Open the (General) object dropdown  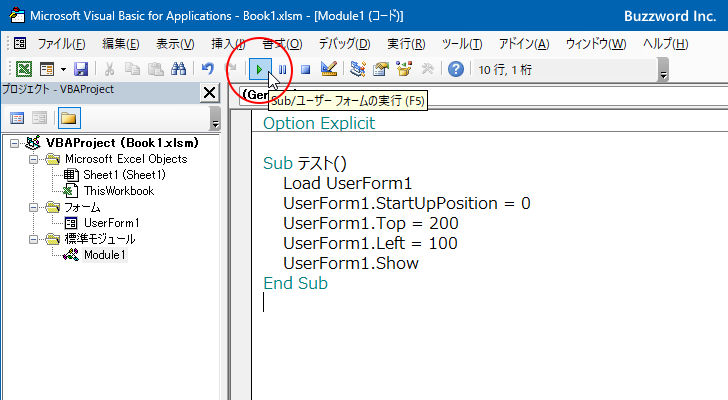[x=254, y=96]
